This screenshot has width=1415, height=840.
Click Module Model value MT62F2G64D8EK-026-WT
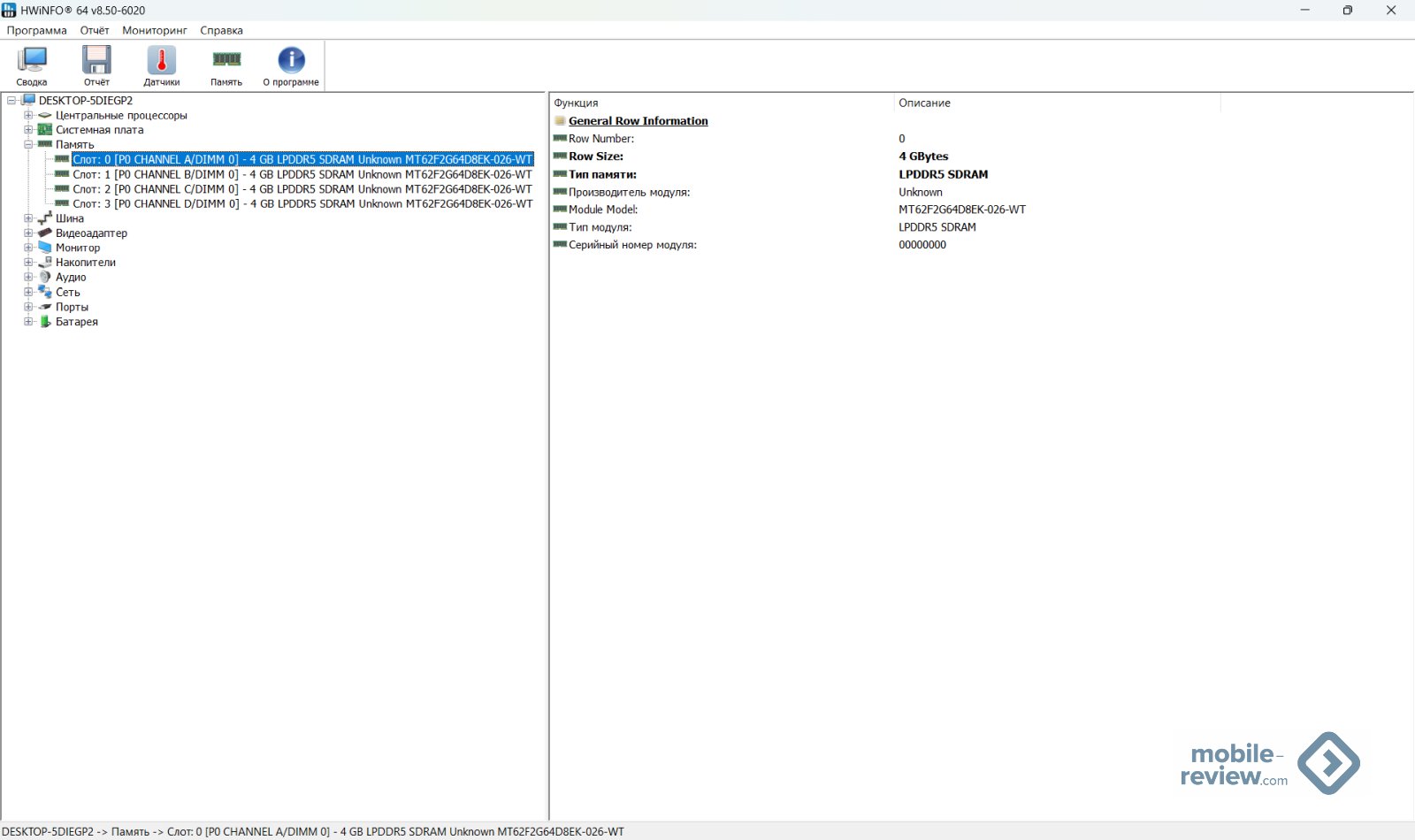click(962, 210)
